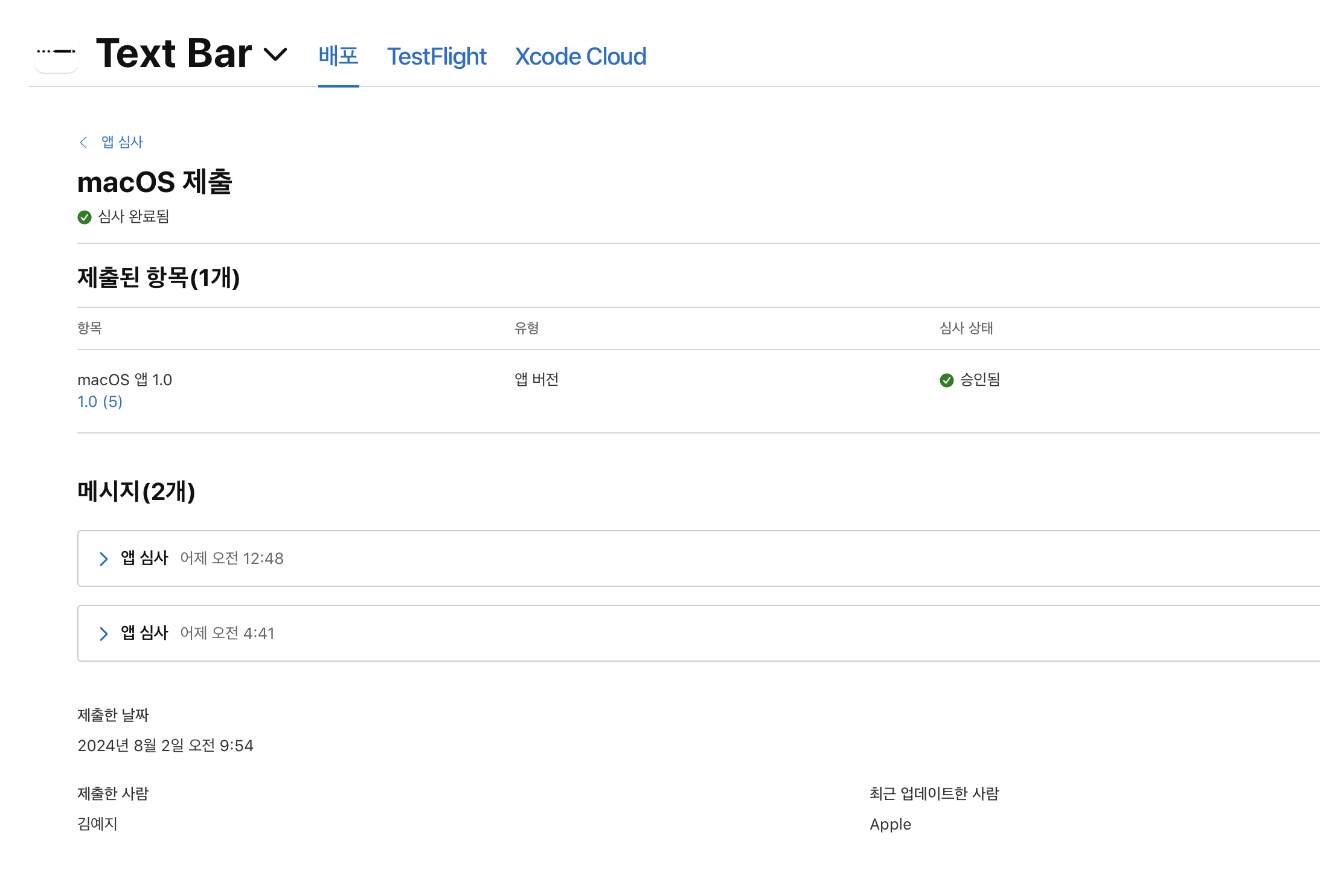Viewport: 1320px width, 896px height.
Task: Click the date '2024년 8월 2일 오전 9:54'
Action: coord(165,746)
